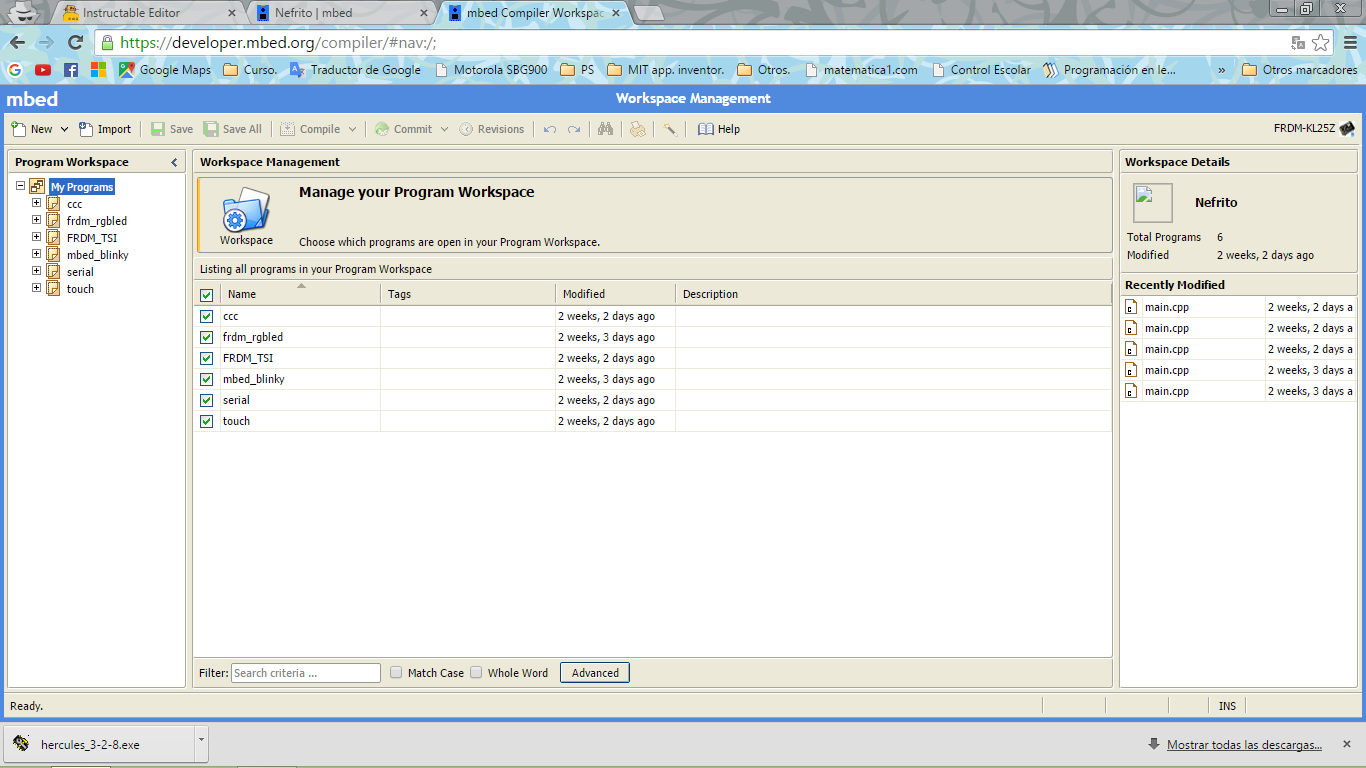Open the New dropdown arrow

coord(65,129)
